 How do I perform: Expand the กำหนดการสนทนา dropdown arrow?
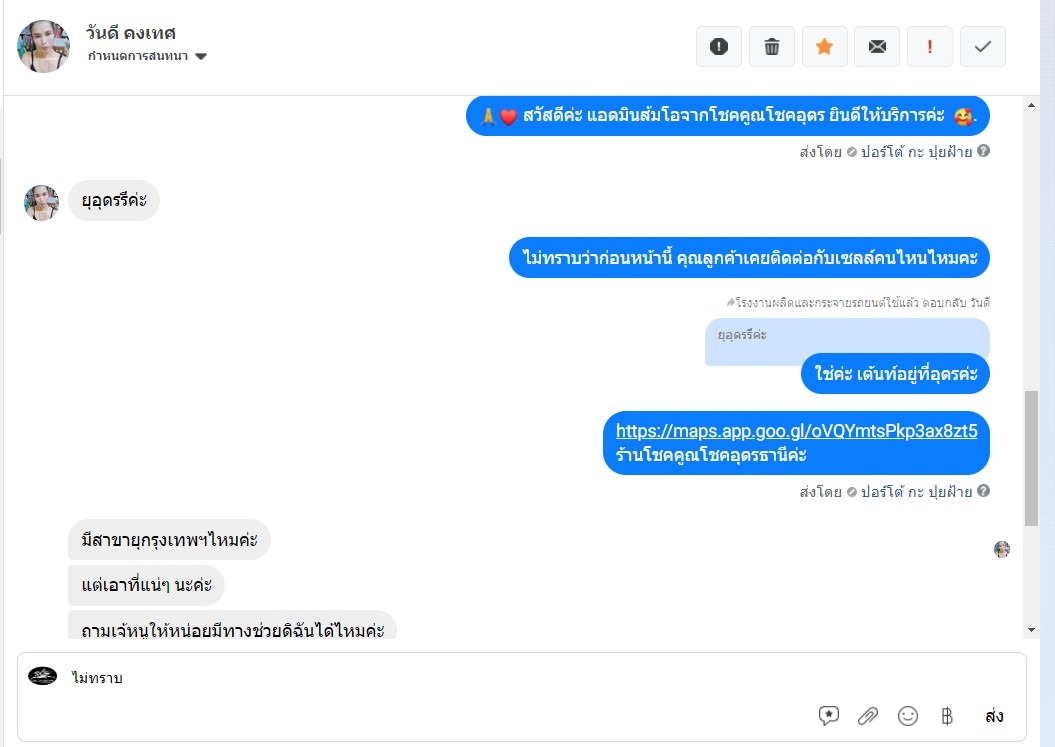click(x=201, y=57)
